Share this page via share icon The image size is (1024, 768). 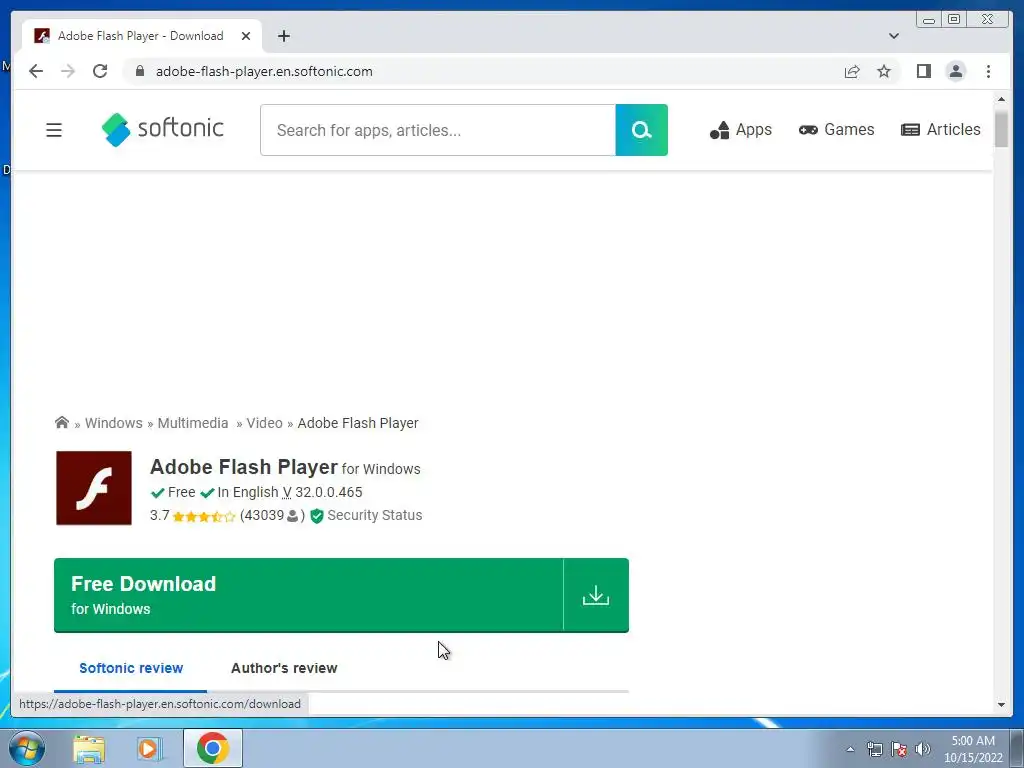coord(852,71)
